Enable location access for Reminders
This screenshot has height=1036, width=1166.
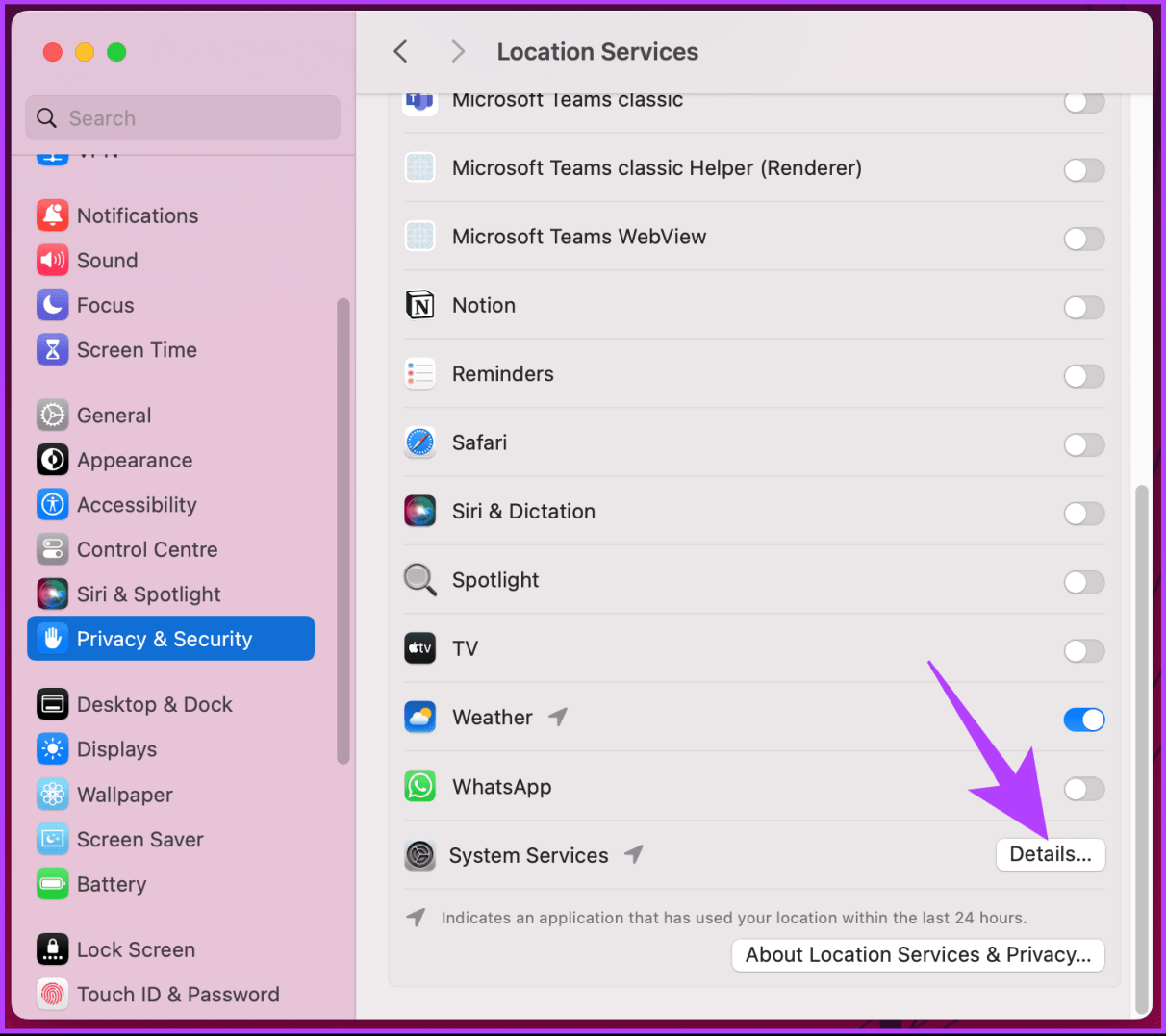(1084, 376)
